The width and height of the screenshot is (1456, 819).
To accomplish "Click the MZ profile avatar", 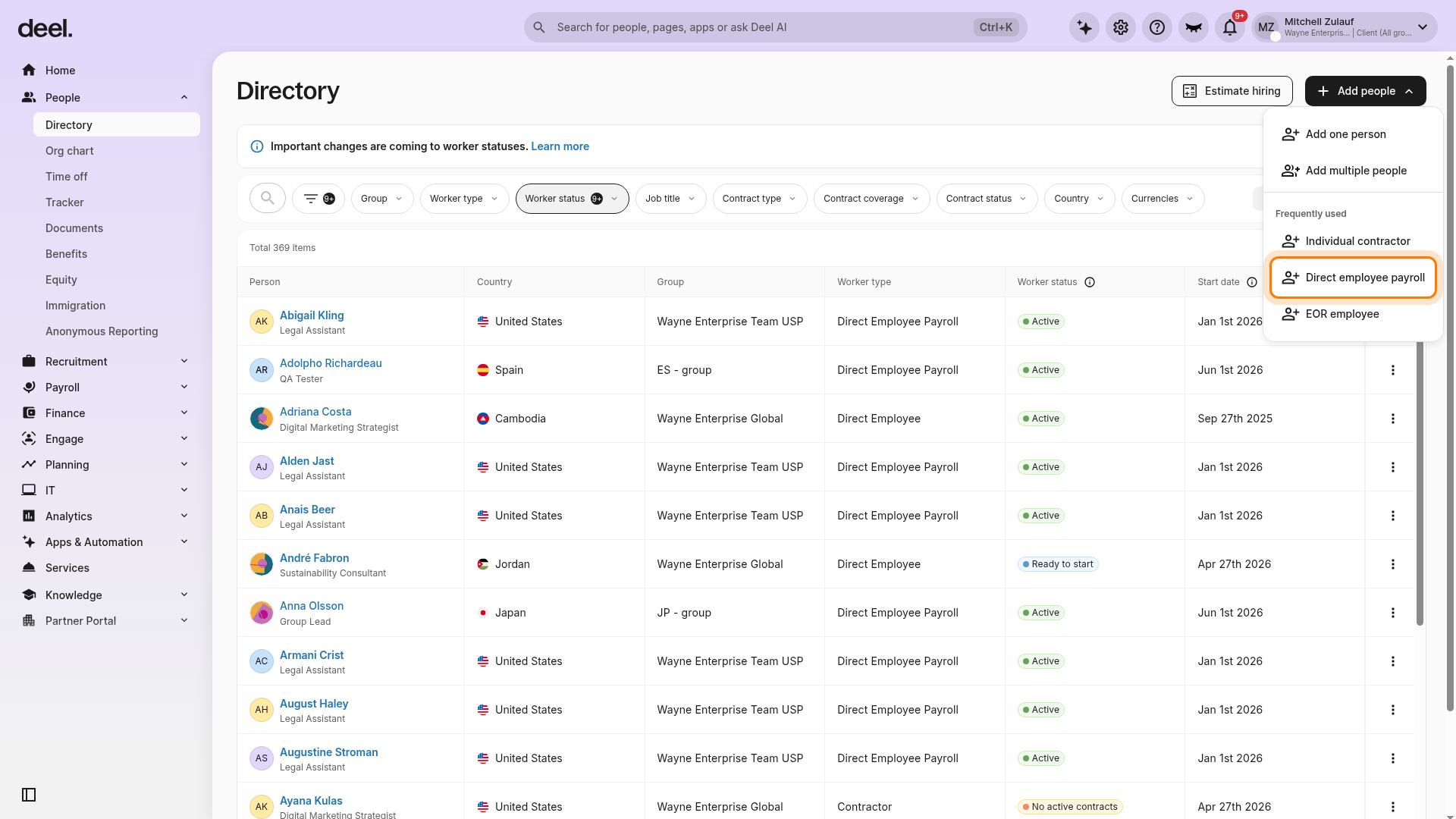I will point(1266,27).
